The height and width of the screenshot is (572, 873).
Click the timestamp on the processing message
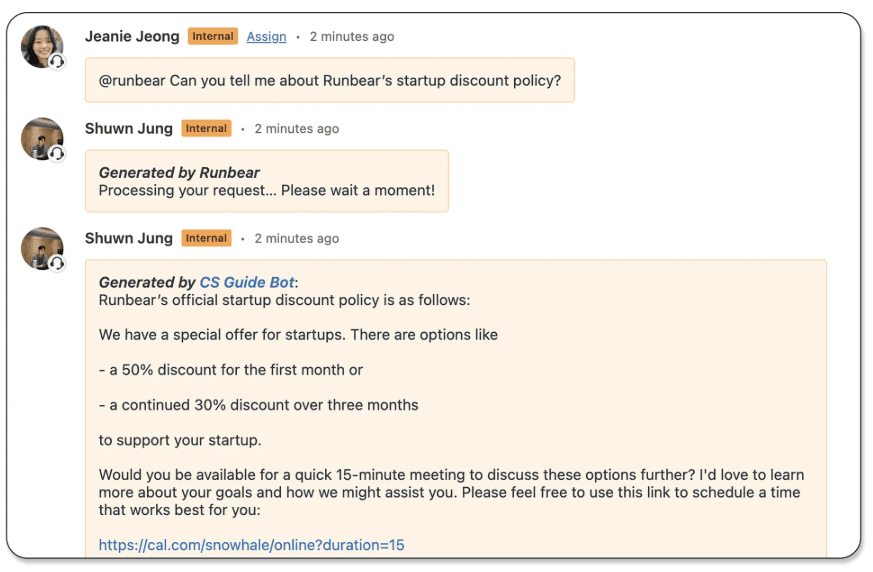(297, 129)
